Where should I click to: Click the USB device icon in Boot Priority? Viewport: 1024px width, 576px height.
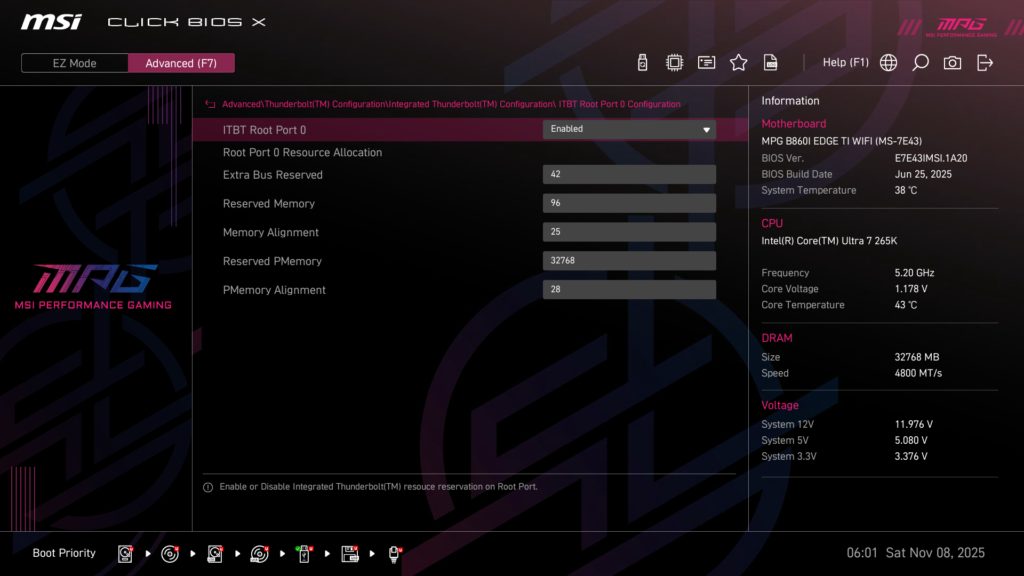[303, 553]
